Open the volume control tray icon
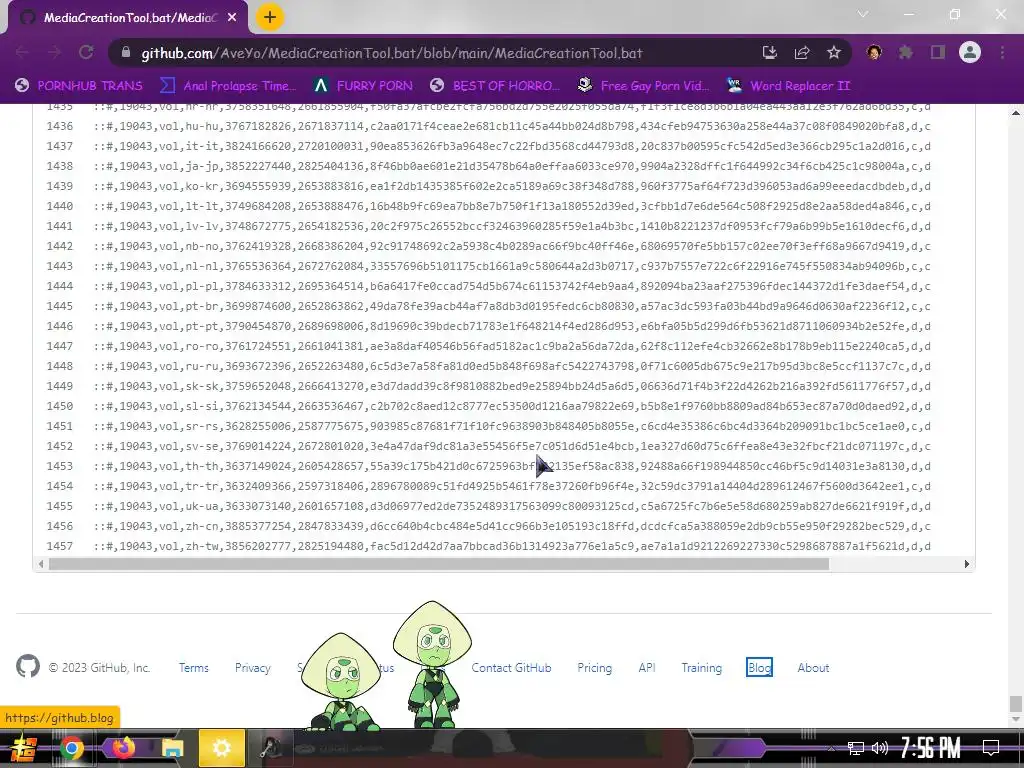The width and height of the screenshot is (1024, 768). click(880, 748)
